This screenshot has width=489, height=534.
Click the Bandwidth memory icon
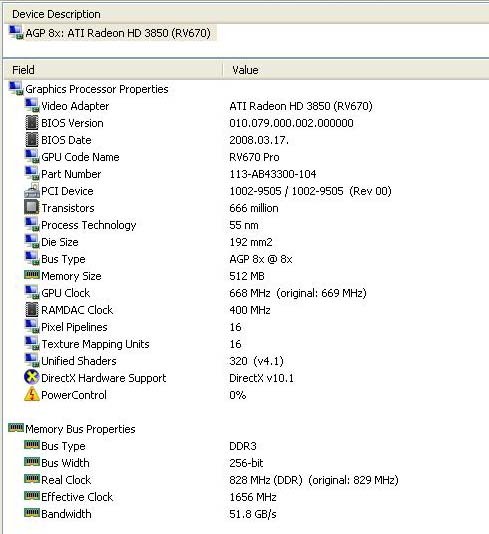click(x=32, y=513)
